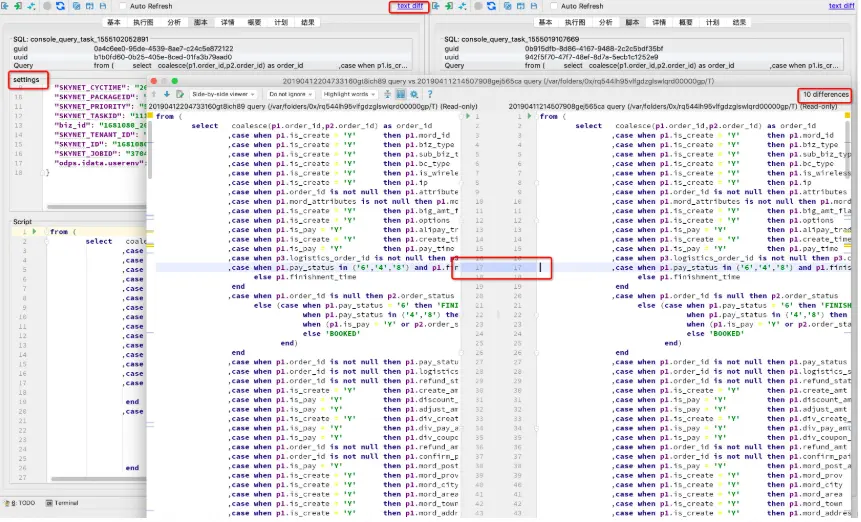Open Do not ignore dropdown

(290, 94)
